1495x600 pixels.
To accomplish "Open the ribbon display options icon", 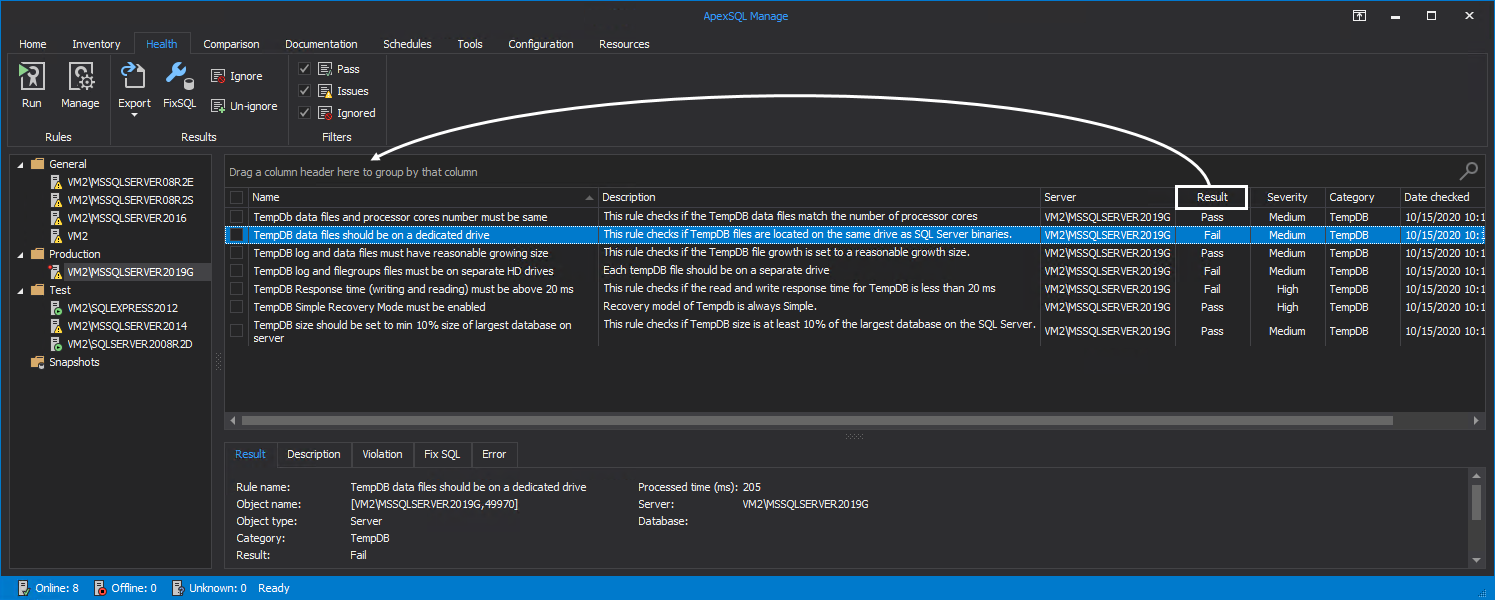I will click(x=1360, y=16).
